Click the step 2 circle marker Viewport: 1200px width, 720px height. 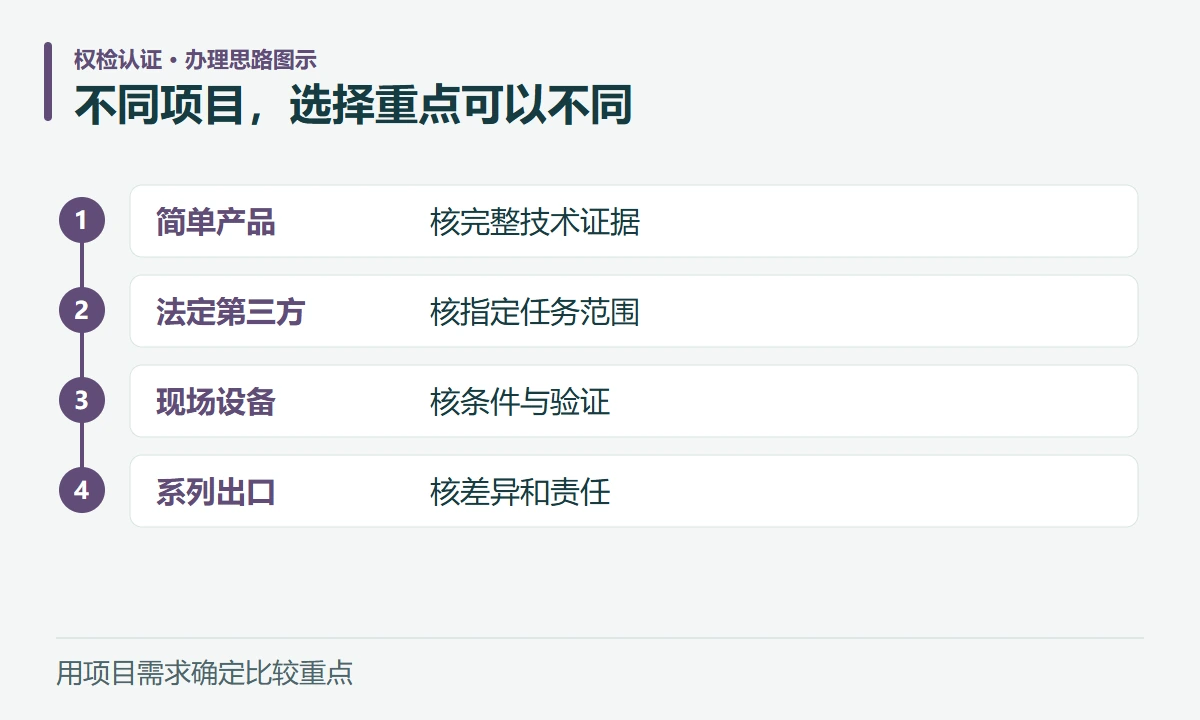tap(82, 310)
